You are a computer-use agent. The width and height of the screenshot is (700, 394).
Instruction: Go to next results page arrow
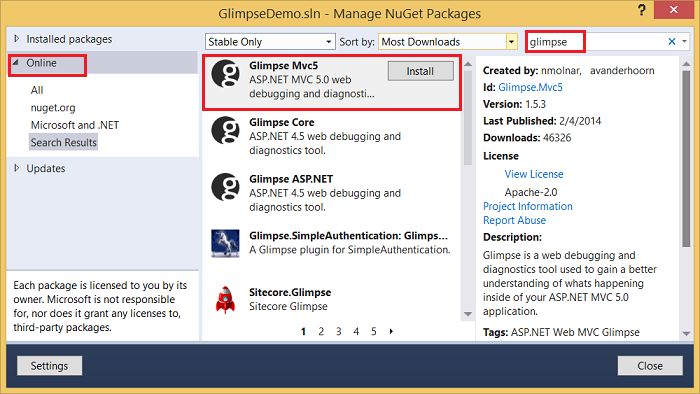(391, 331)
